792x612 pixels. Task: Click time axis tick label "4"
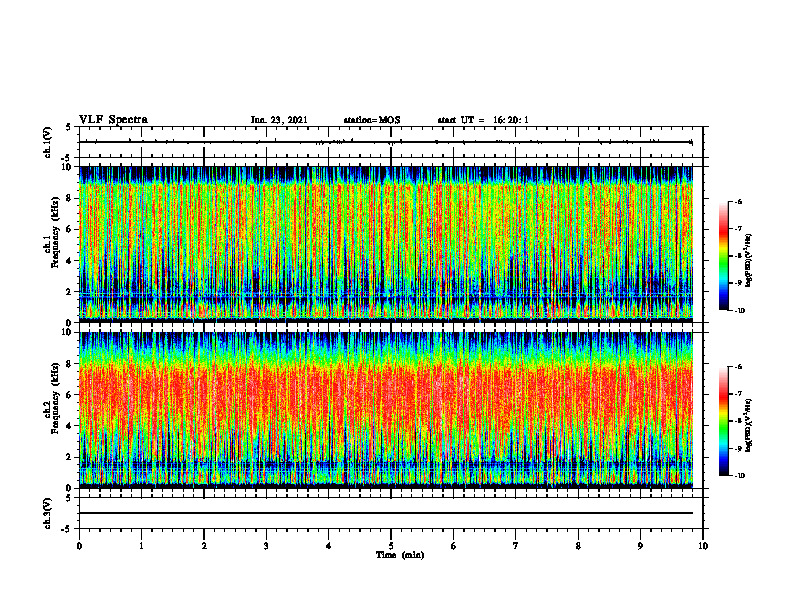point(329,546)
